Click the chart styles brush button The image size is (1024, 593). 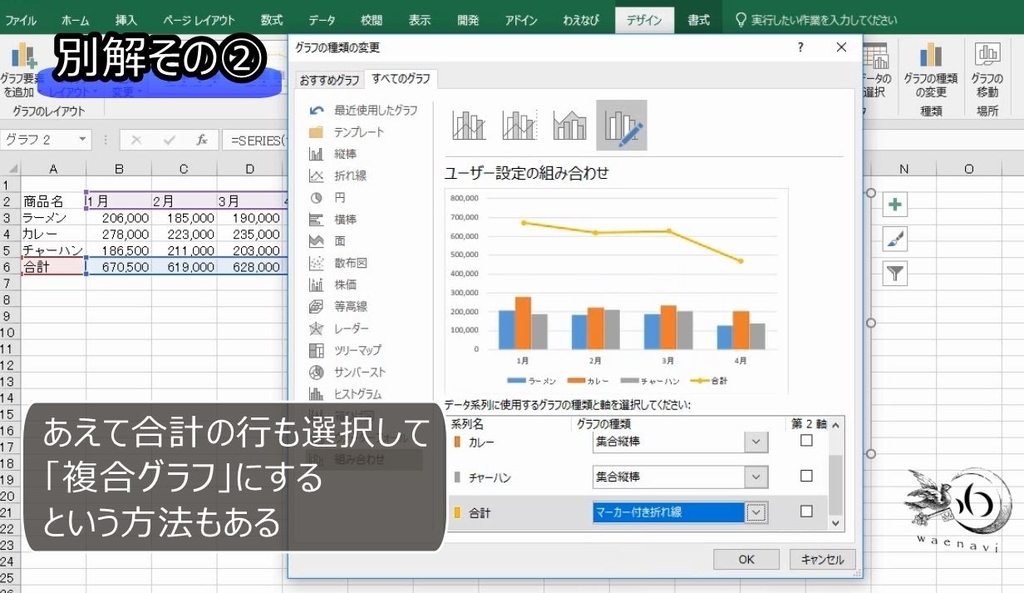895,239
